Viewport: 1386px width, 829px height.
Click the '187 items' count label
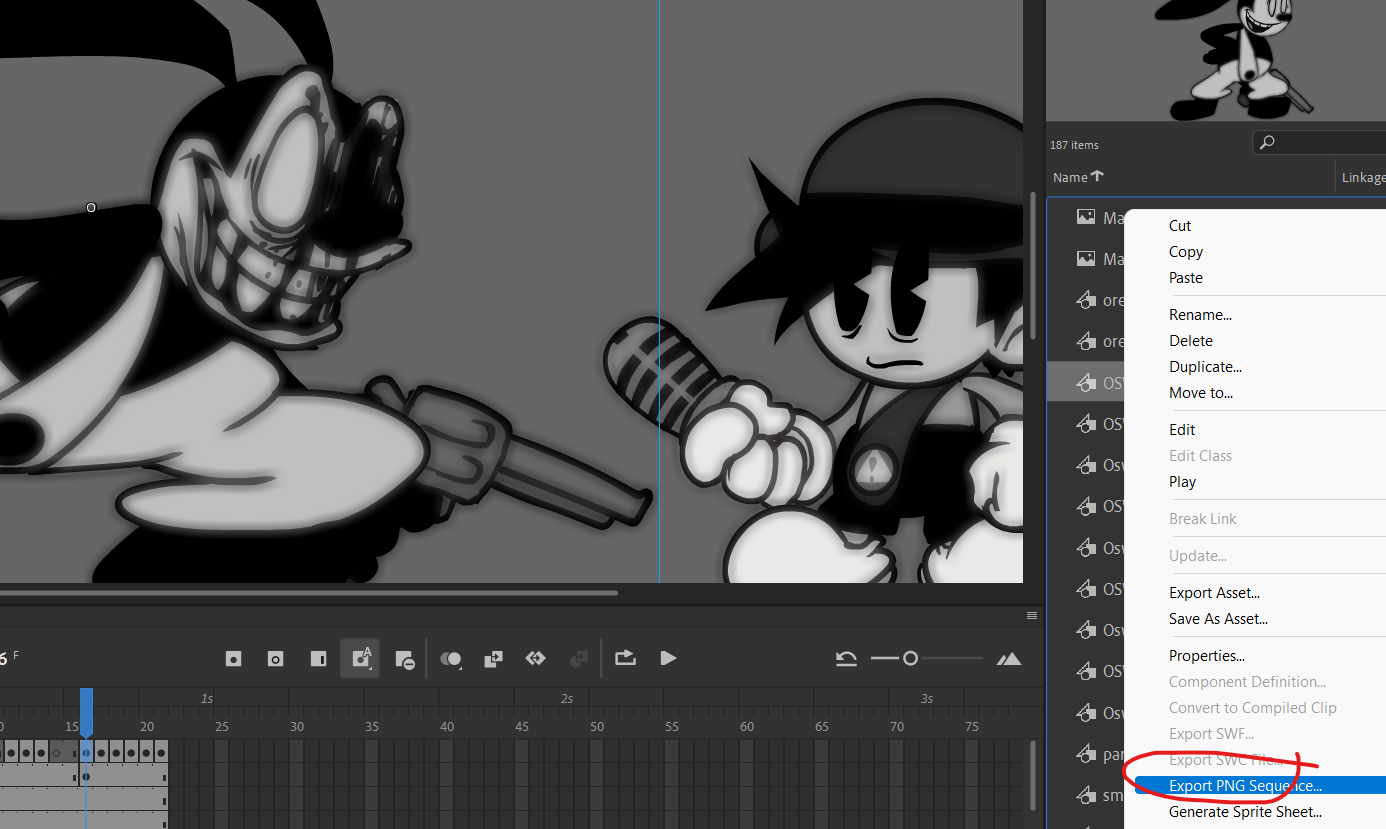[1074, 145]
